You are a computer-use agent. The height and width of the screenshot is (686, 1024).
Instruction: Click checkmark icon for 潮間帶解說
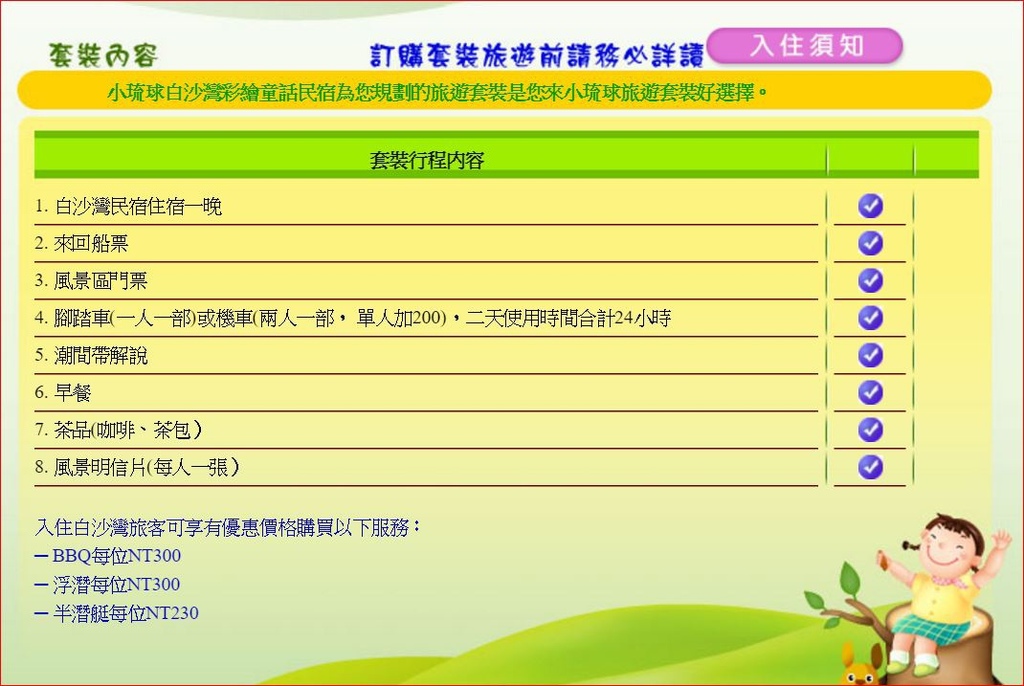coord(870,355)
